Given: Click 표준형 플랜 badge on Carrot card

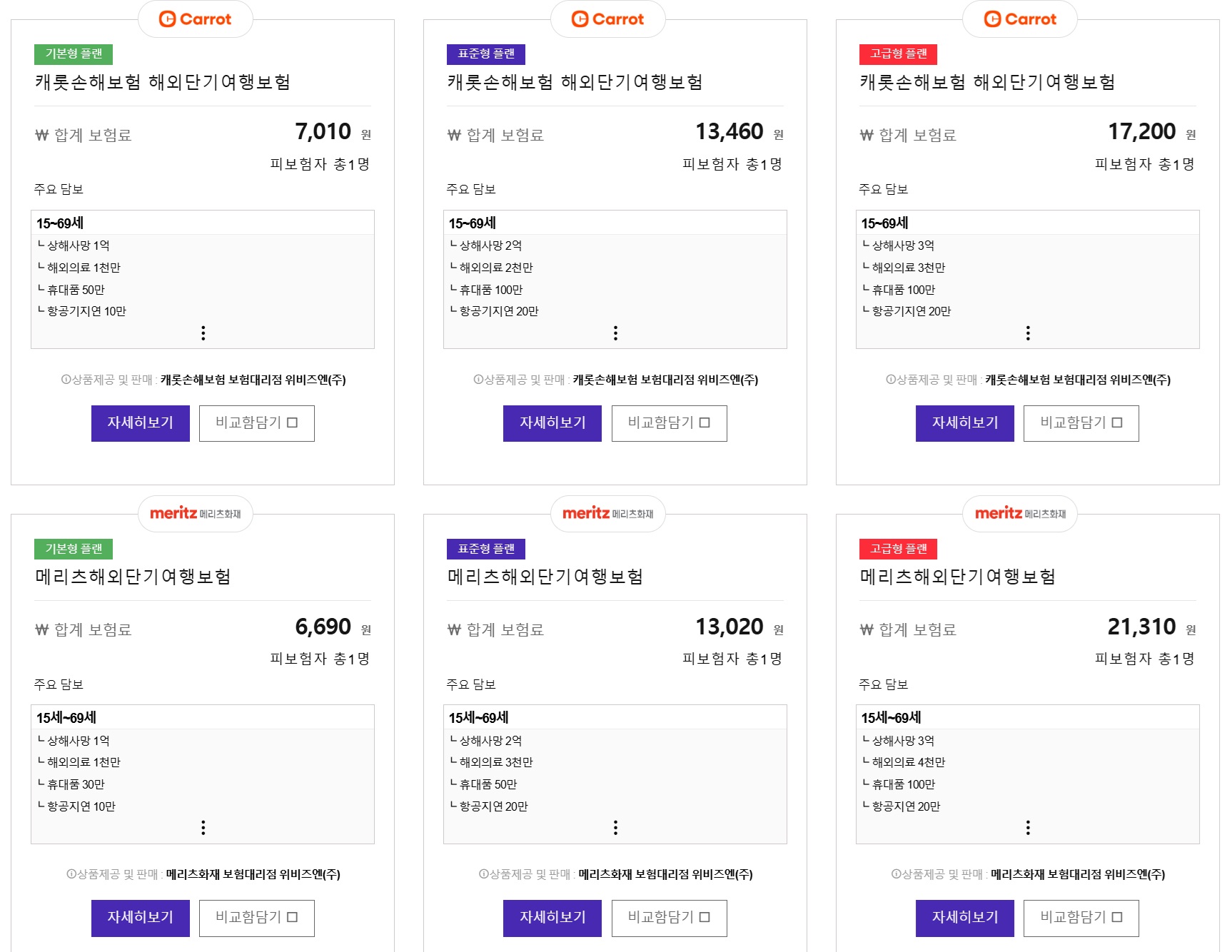Looking at the screenshot, I should click(486, 54).
